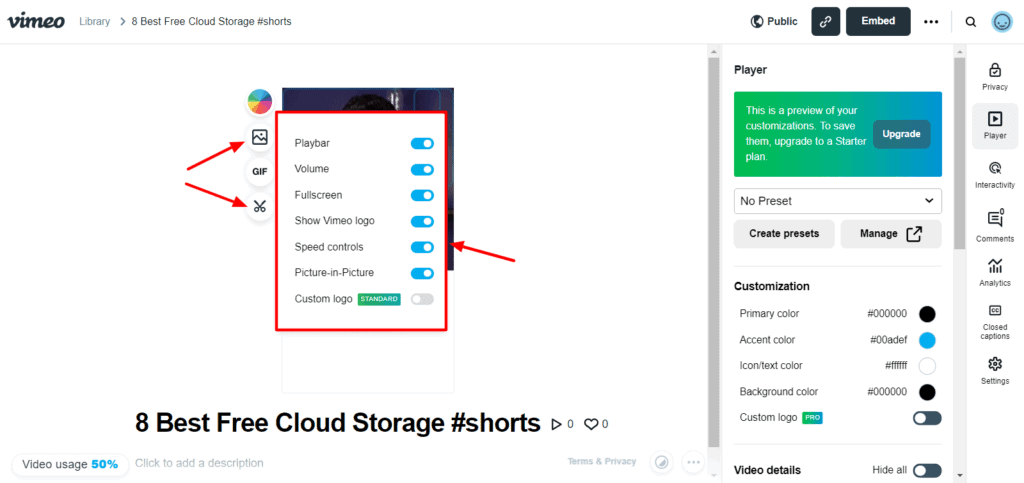Click the #00adef Accent color value
This screenshot has height=483, width=1024.
click(889, 340)
